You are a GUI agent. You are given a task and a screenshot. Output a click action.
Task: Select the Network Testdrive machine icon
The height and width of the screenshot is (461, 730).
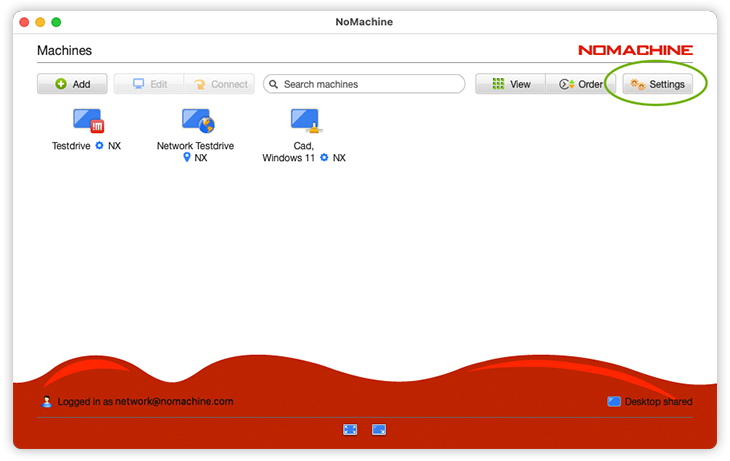[x=197, y=121]
